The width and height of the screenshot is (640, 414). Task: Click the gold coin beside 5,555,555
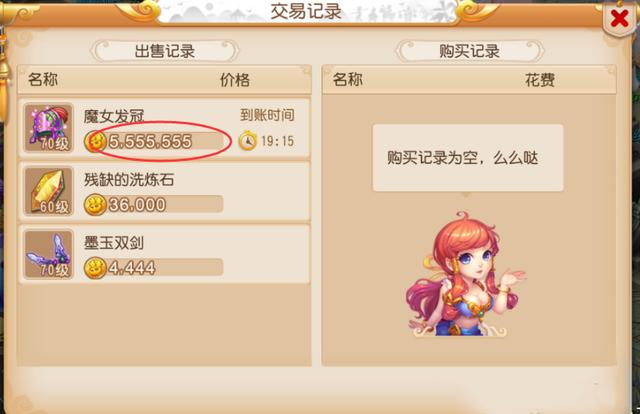[x=95, y=141]
